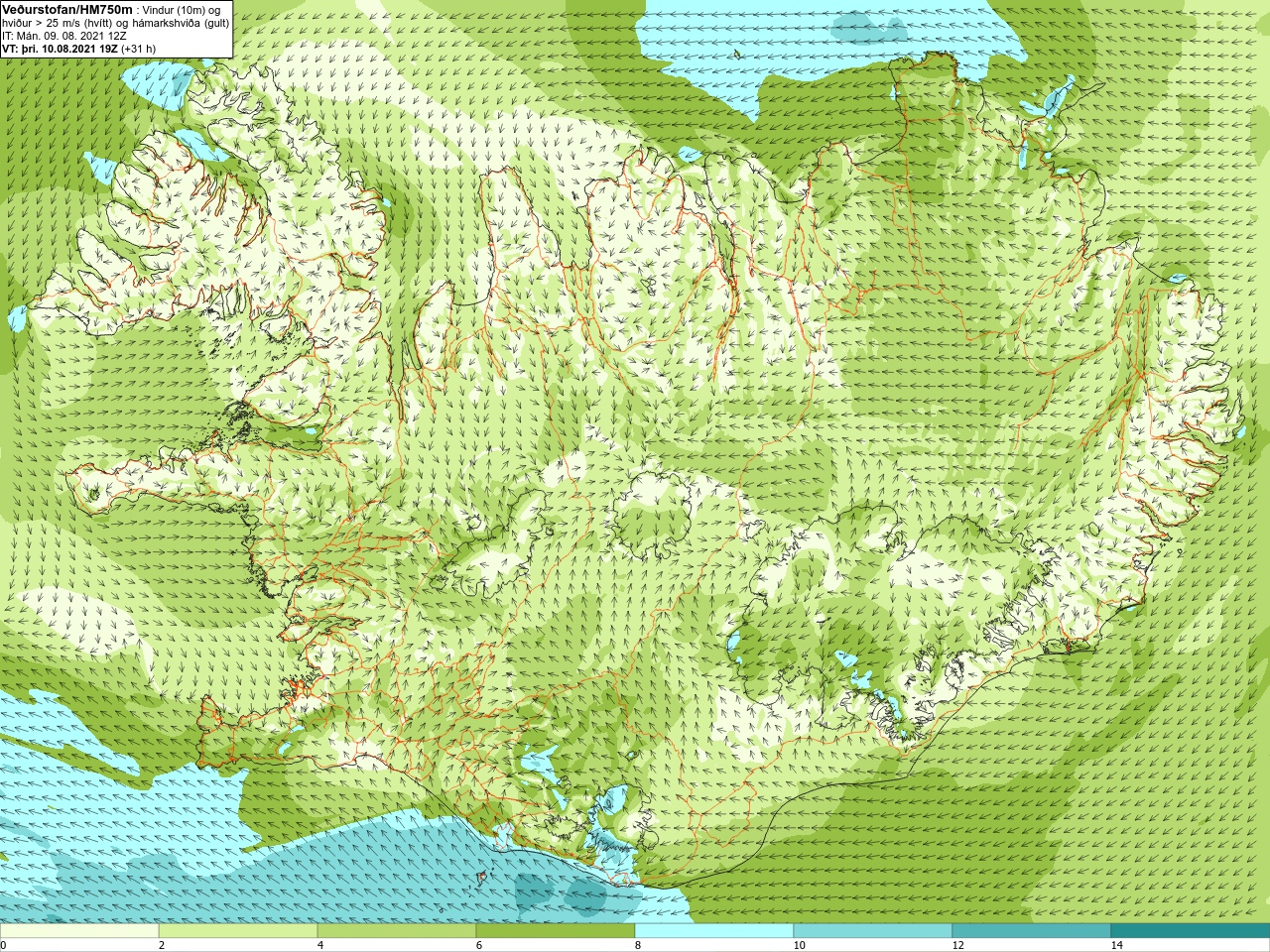Viewport: 1270px width, 952px height.
Task: Pick the teal 12–14 legend swatch
Action: [1032, 931]
